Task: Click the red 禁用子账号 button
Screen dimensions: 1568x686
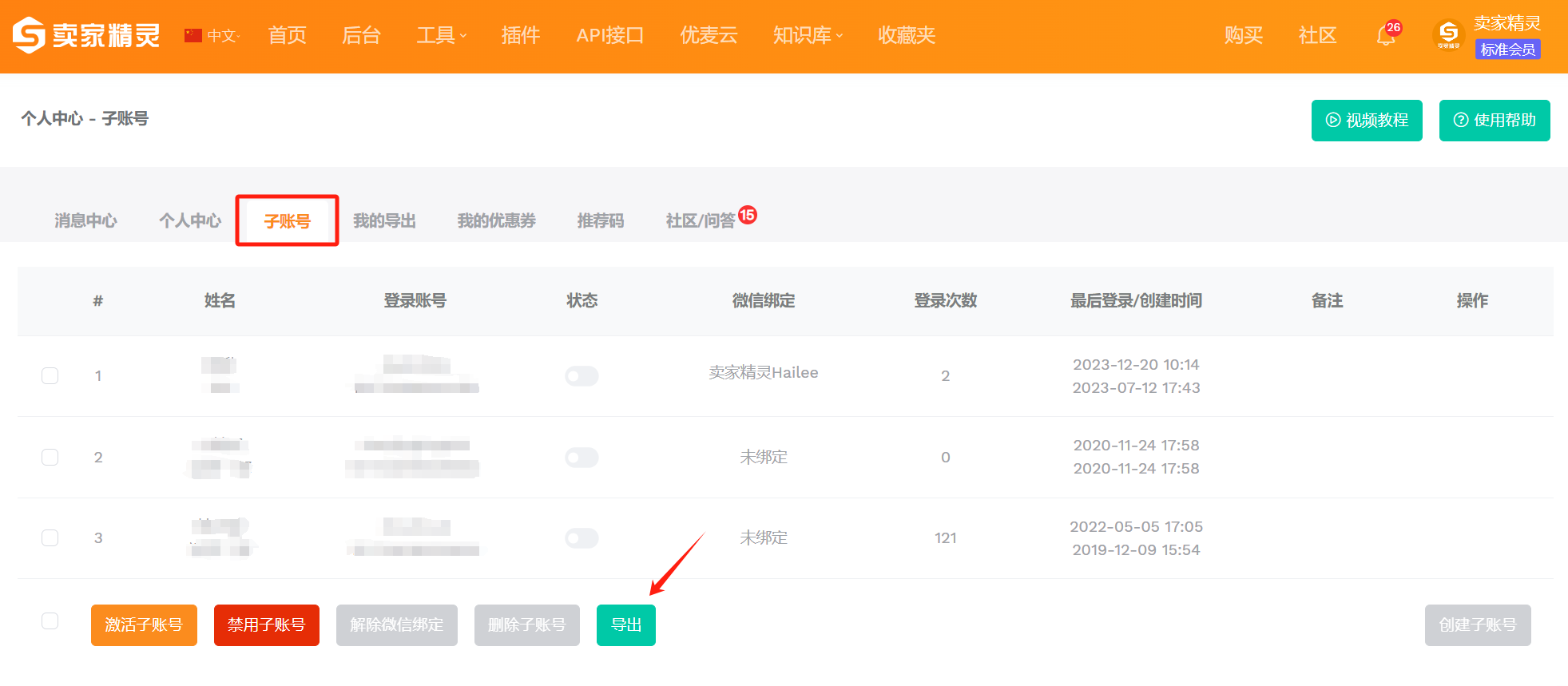Action: [x=267, y=625]
